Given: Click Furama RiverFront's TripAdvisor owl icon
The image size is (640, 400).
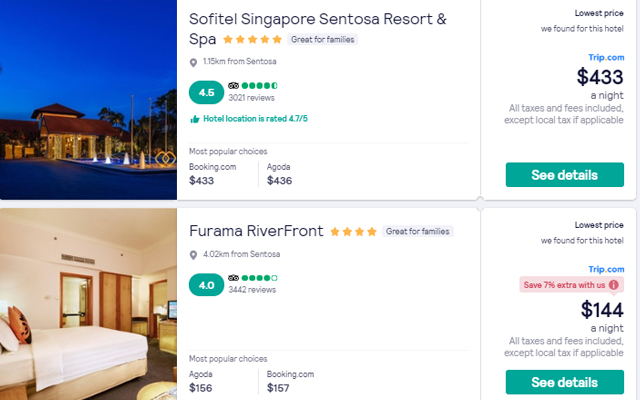Looking at the screenshot, I should (x=234, y=278).
